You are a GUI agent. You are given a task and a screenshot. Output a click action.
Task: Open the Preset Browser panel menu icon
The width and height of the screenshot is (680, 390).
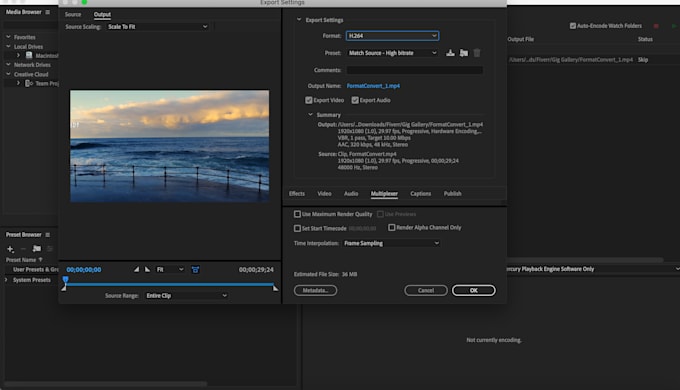(48, 235)
